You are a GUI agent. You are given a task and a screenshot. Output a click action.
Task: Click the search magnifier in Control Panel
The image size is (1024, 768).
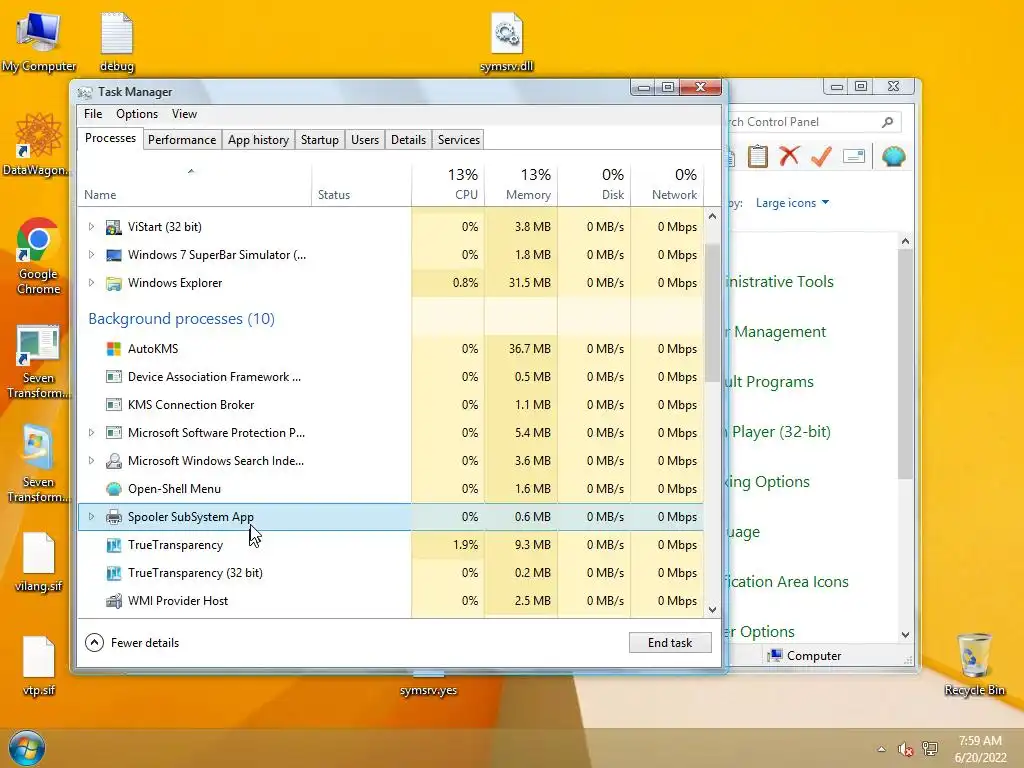tap(887, 122)
